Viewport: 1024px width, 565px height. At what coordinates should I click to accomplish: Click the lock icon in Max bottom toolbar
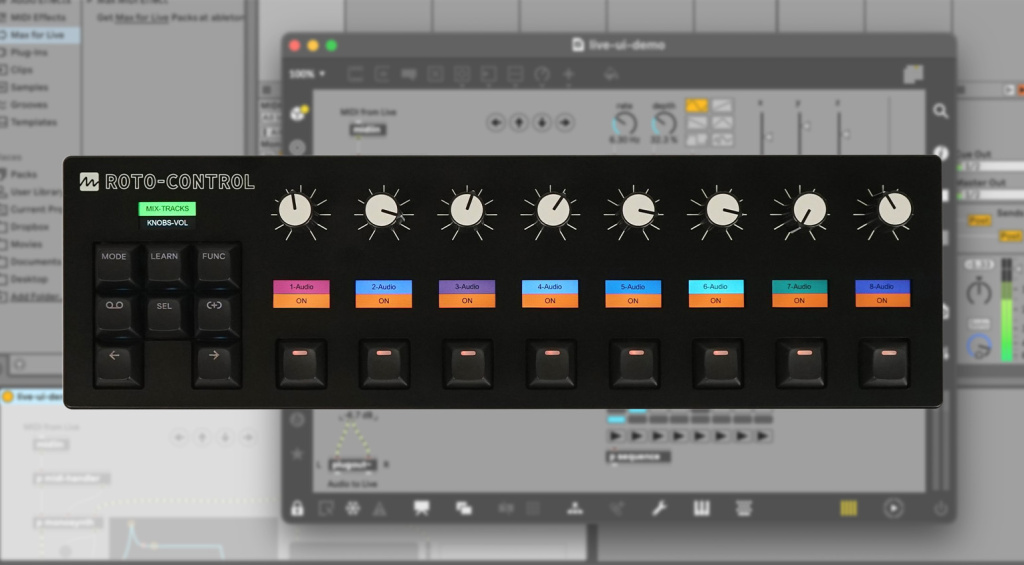[297, 508]
